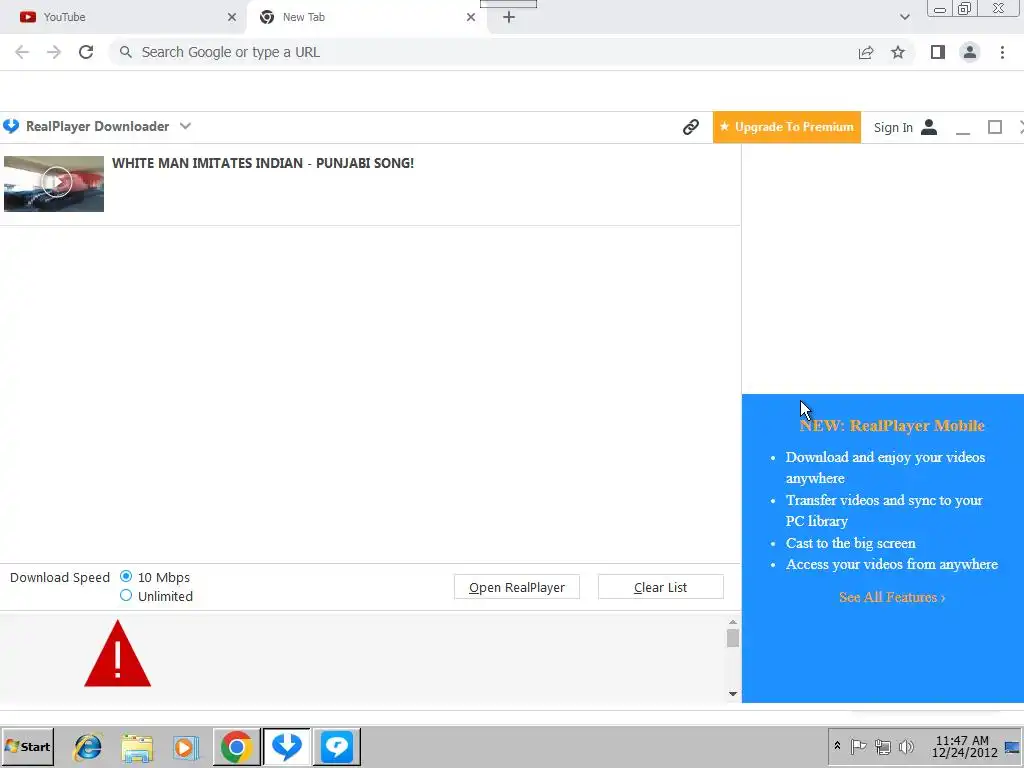The image size is (1024, 768).
Task: Click the Show desktop button
Action: [1012, 746]
